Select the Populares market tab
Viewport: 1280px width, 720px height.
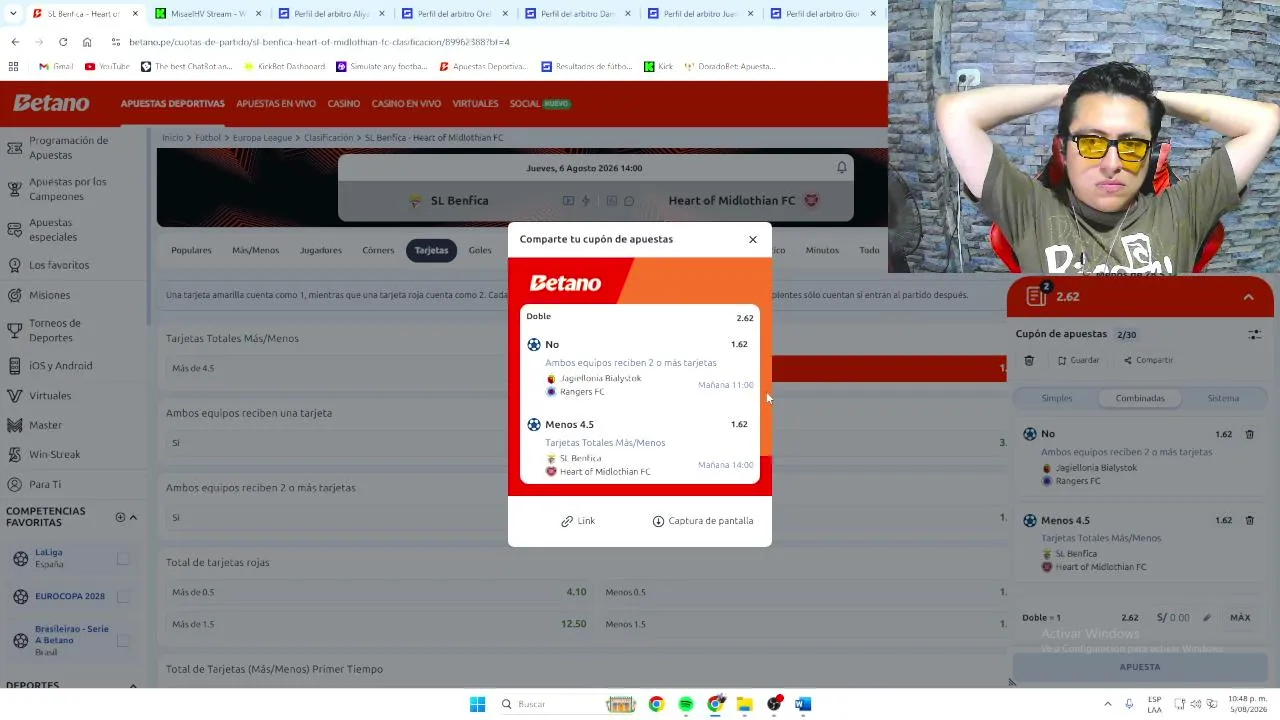(191, 250)
